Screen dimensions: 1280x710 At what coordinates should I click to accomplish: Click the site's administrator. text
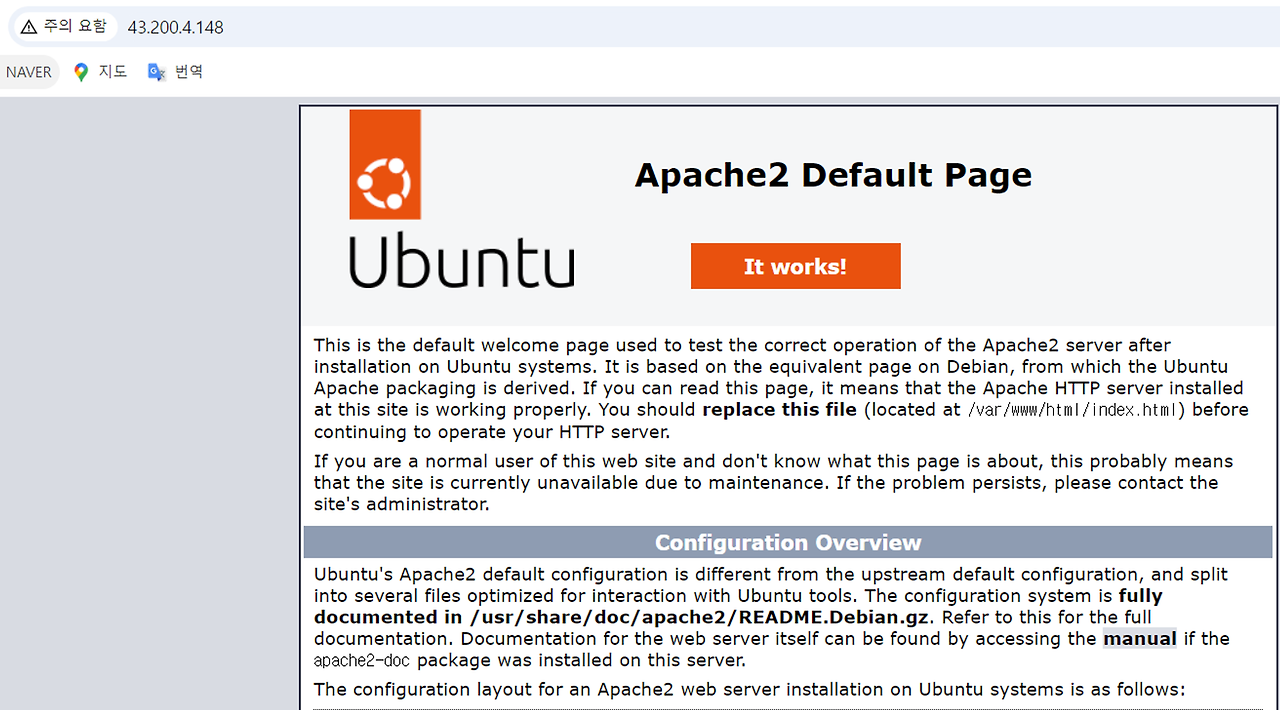[402, 504]
